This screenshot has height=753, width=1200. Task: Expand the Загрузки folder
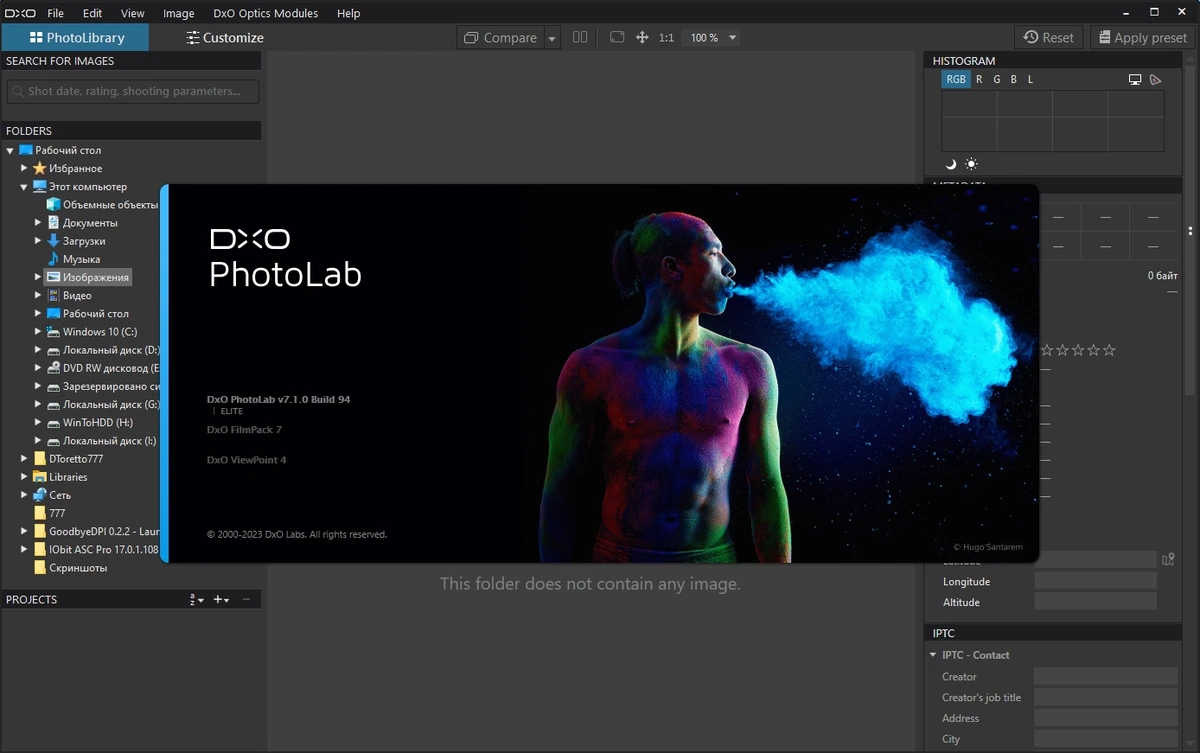coord(38,241)
